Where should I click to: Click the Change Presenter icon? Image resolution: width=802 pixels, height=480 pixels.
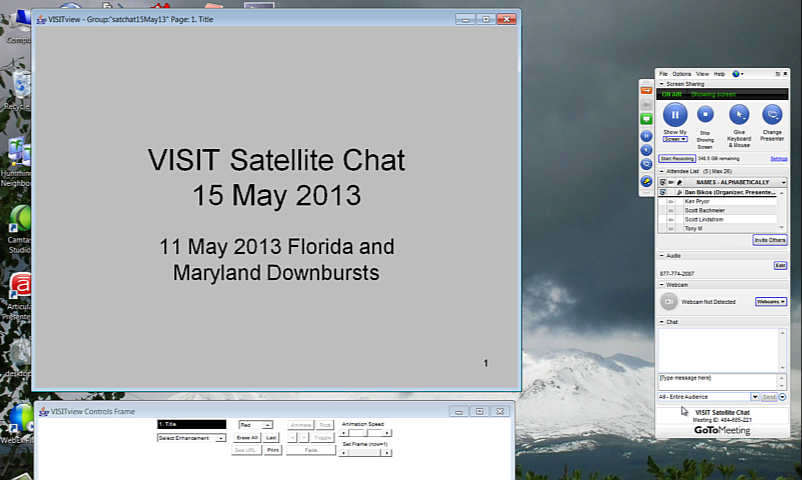point(772,115)
